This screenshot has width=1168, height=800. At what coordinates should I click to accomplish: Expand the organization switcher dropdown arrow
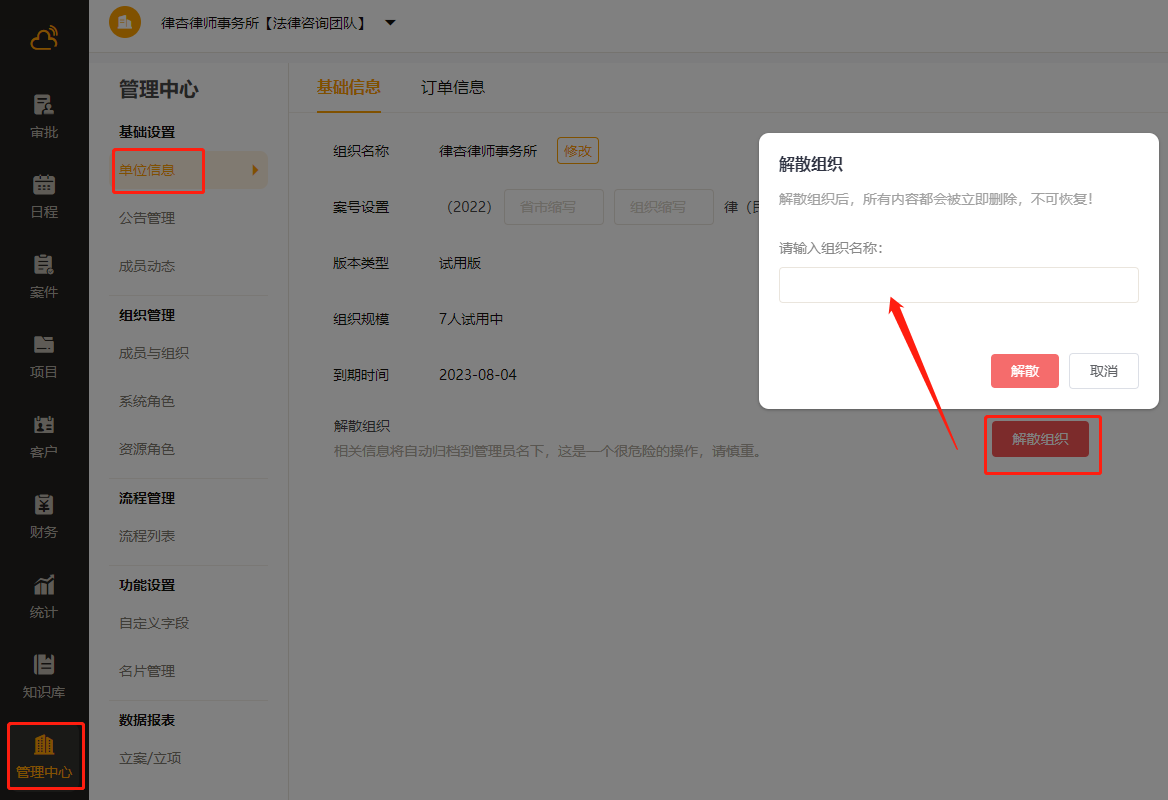pos(390,22)
